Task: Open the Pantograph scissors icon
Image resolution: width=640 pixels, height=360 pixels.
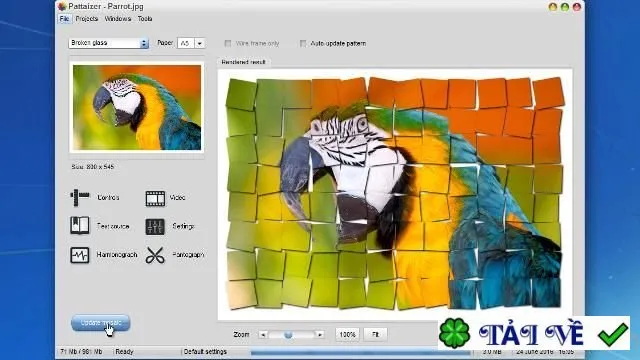Action: (155, 256)
